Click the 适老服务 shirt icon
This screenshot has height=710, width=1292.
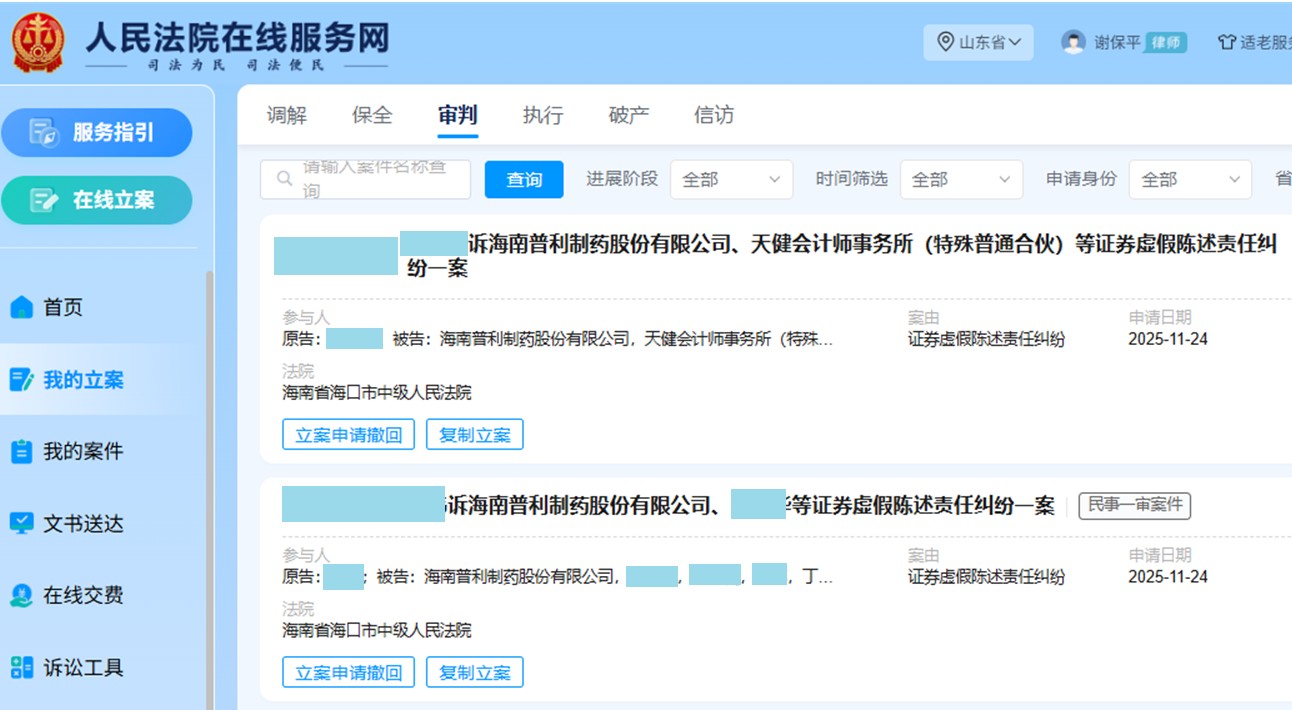[x=1226, y=43]
